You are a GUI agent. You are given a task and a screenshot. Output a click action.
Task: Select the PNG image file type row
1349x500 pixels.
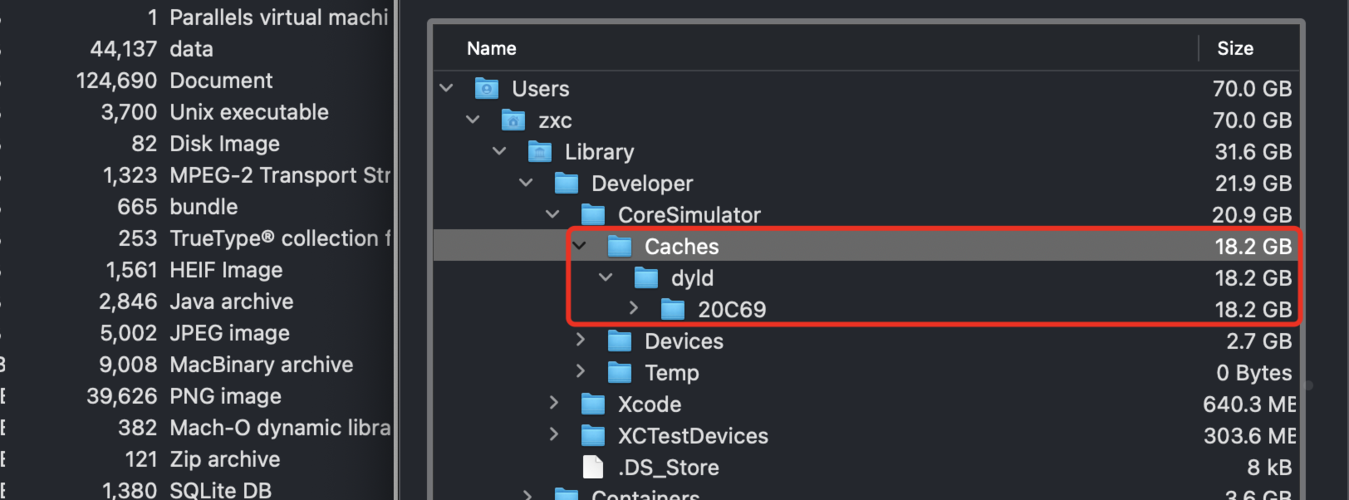195,396
